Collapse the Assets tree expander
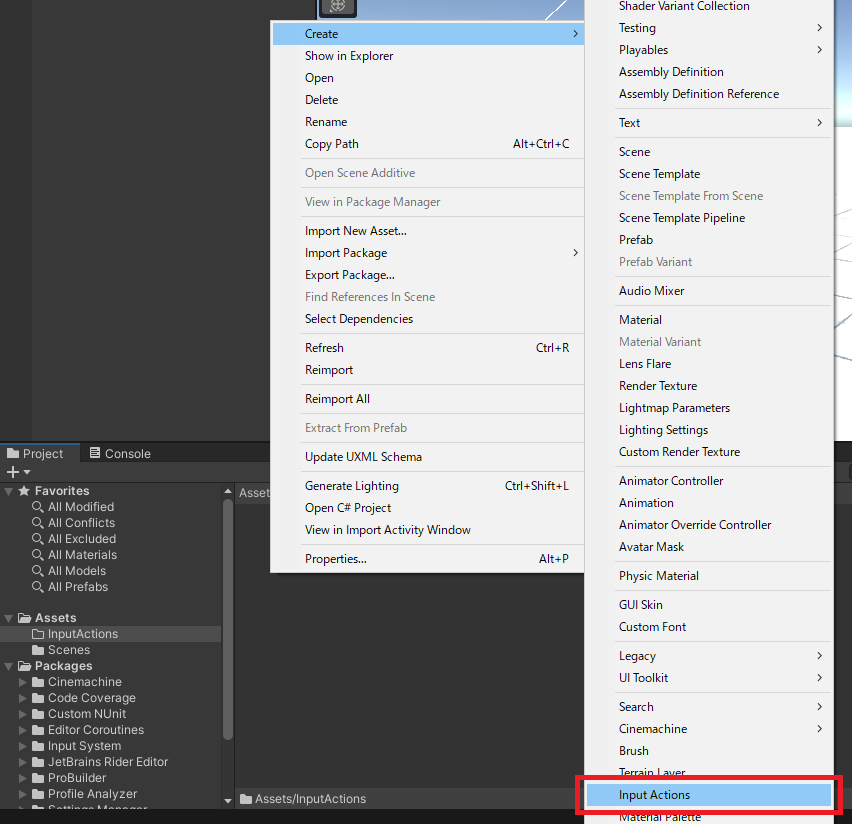This screenshot has height=824, width=852. click(x=8, y=617)
